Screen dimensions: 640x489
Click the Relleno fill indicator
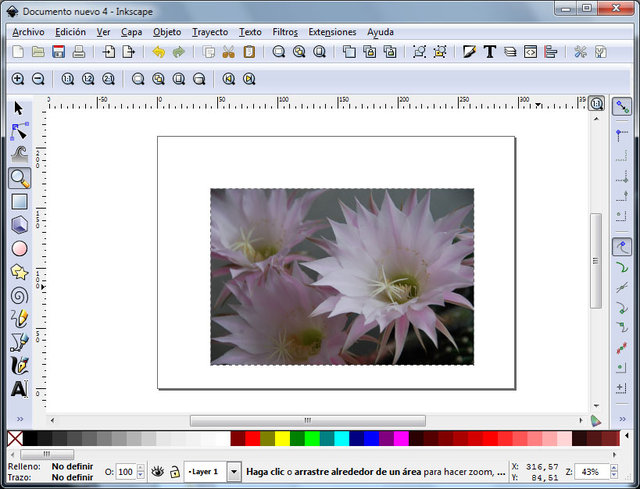(x=70, y=466)
